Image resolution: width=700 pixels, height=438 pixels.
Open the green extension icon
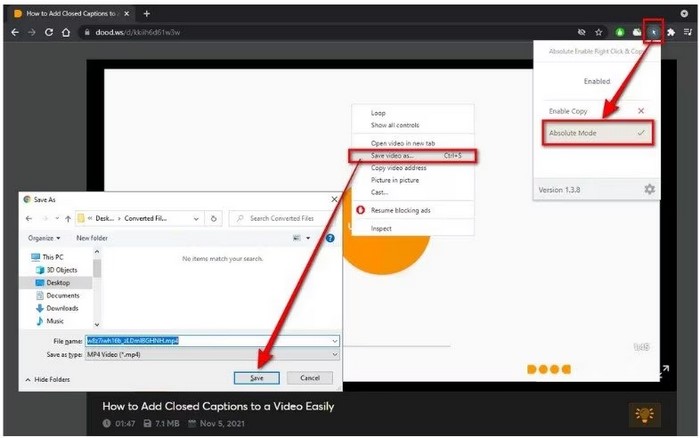[x=620, y=32]
